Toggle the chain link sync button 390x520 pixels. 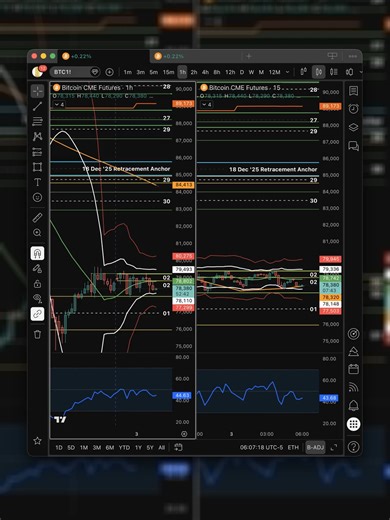(x=37, y=314)
